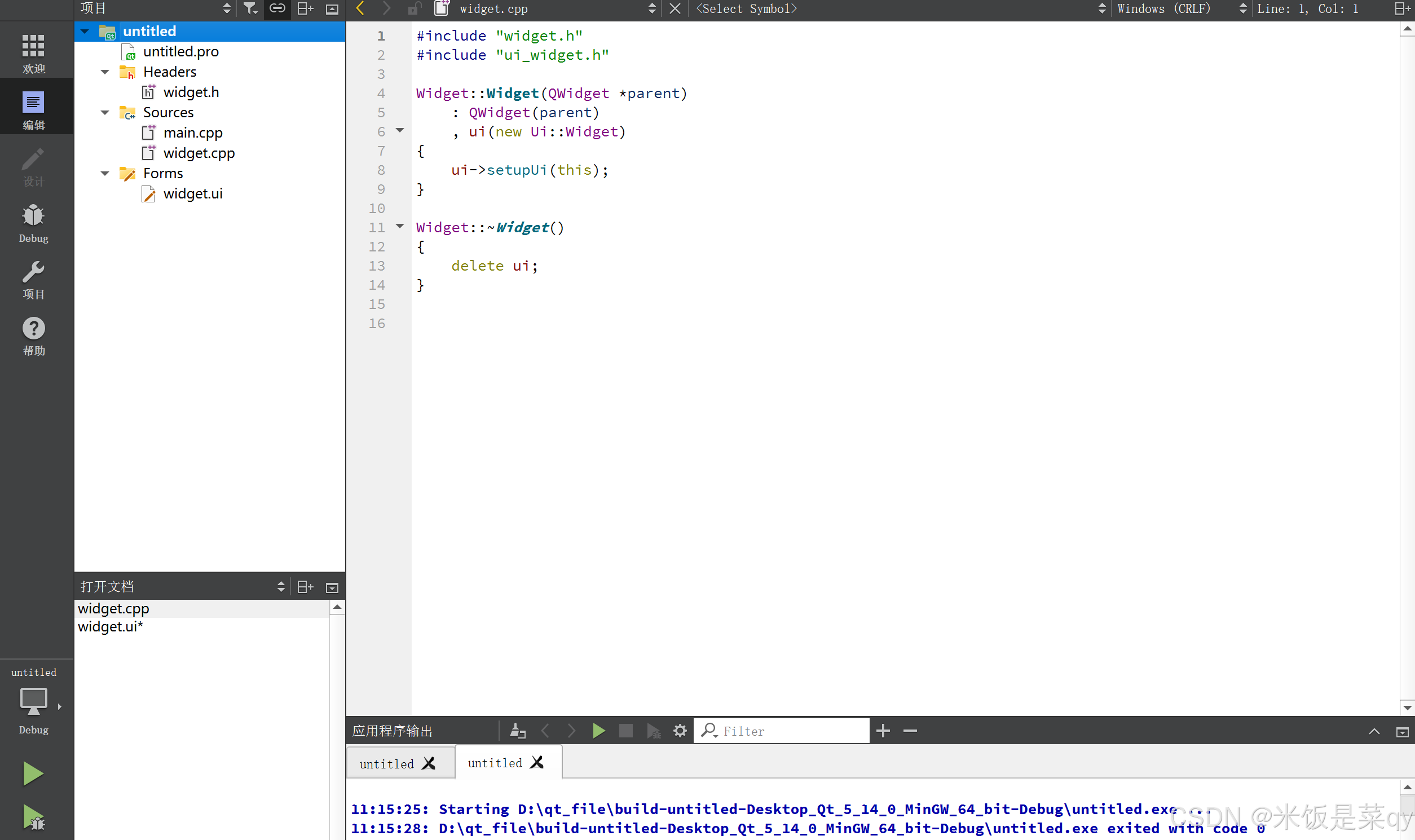1415x840 pixels.
Task: Switch to the first untitled output tab
Action: click(x=387, y=763)
